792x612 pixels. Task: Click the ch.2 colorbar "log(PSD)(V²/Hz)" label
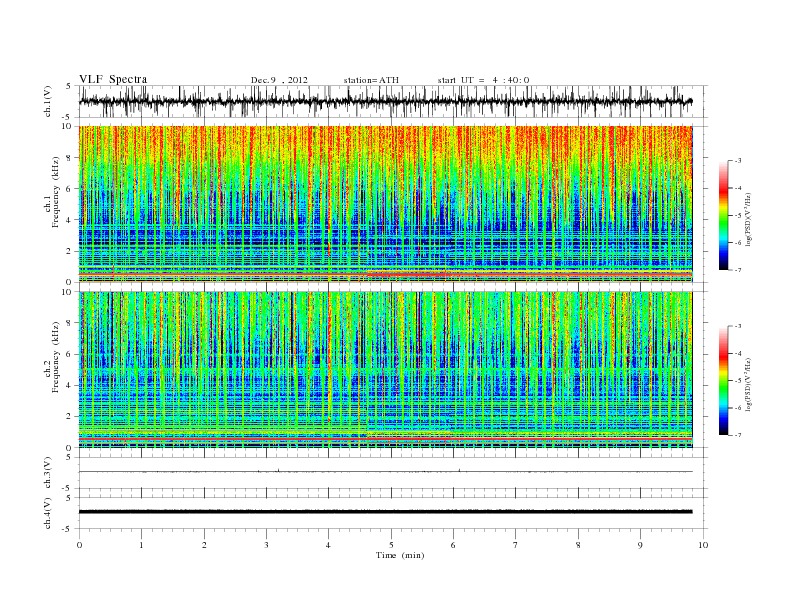(748, 384)
